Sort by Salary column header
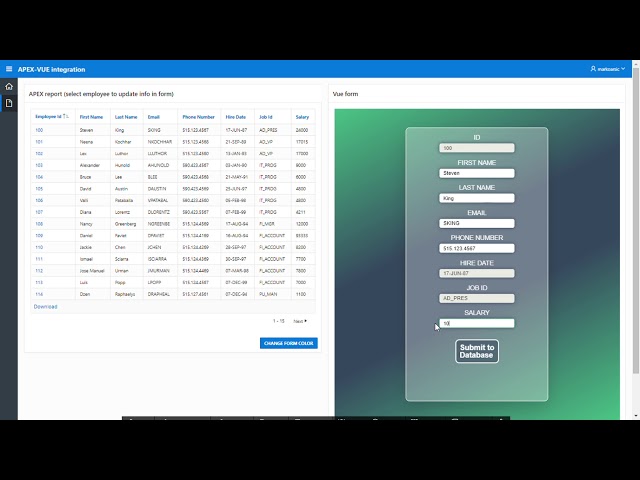This screenshot has height=480, width=640. click(x=302, y=117)
